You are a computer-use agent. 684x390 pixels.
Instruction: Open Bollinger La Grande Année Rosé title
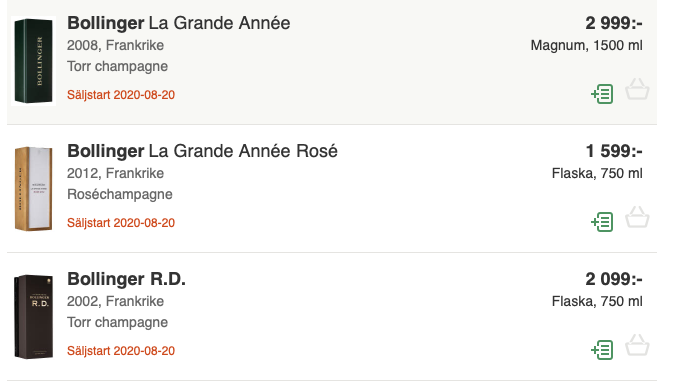(x=202, y=151)
